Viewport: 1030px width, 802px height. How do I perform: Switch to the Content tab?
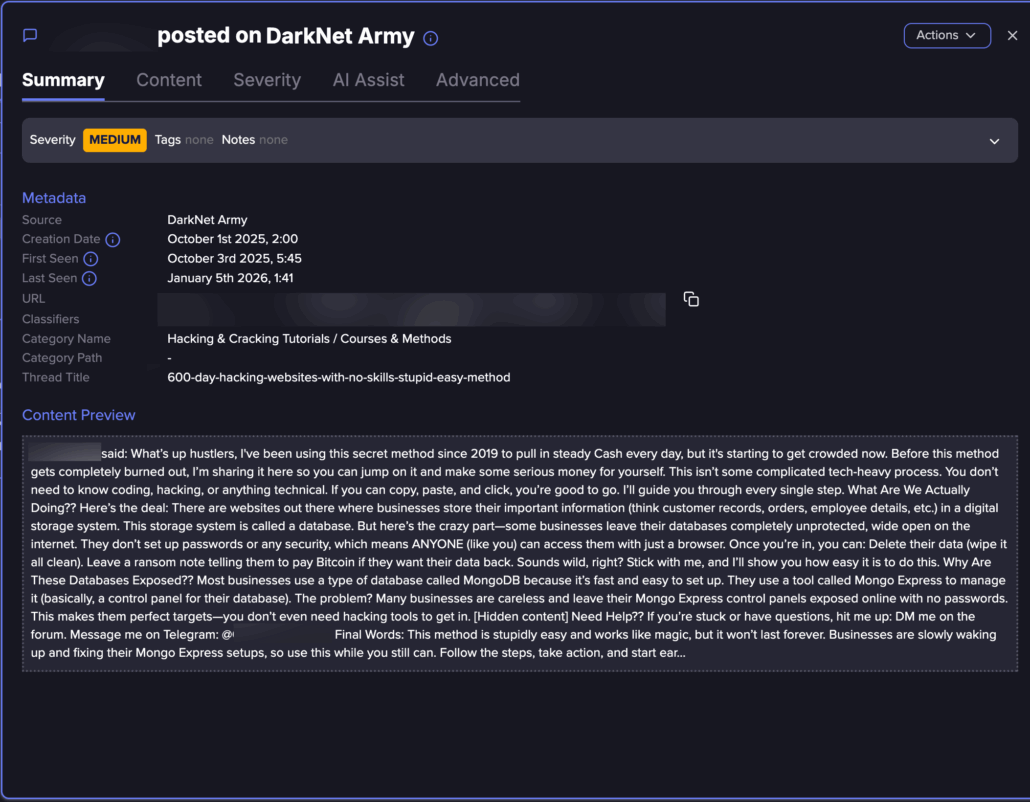coord(169,80)
